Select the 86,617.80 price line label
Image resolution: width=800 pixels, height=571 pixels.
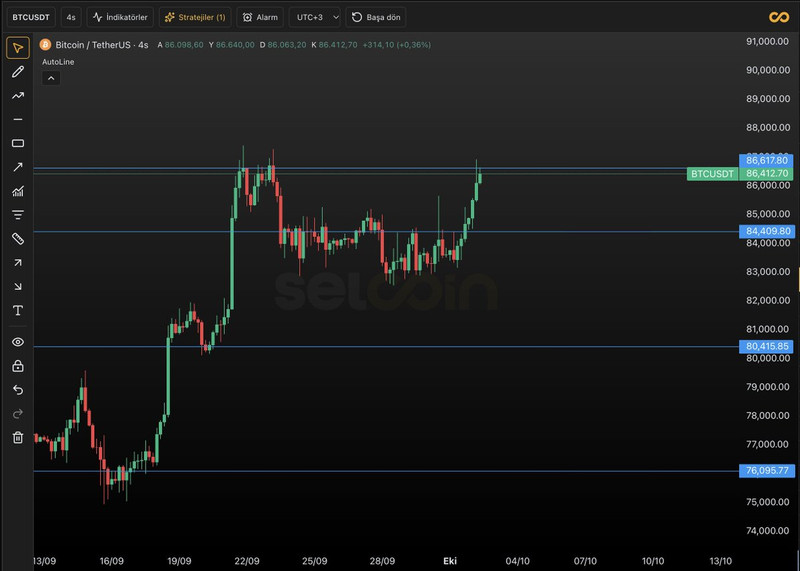coord(767,160)
